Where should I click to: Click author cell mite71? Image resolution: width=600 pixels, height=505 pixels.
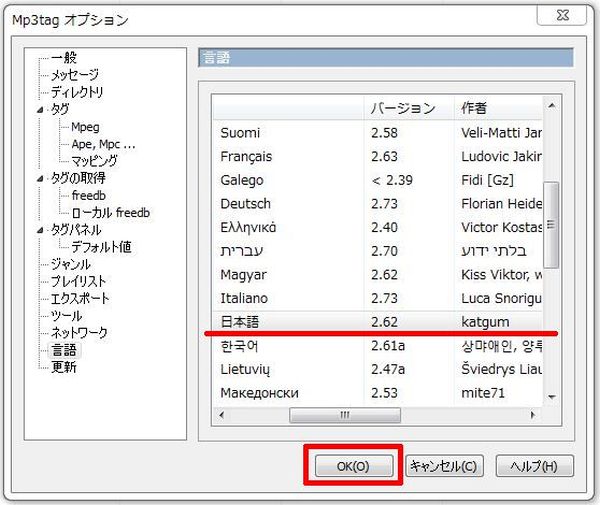[x=483, y=393]
